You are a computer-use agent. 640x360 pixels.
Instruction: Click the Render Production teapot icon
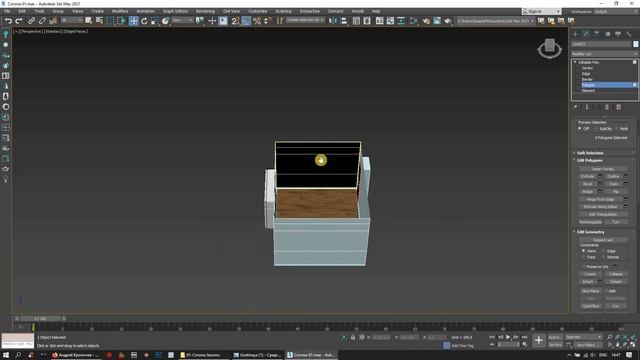(448, 21)
